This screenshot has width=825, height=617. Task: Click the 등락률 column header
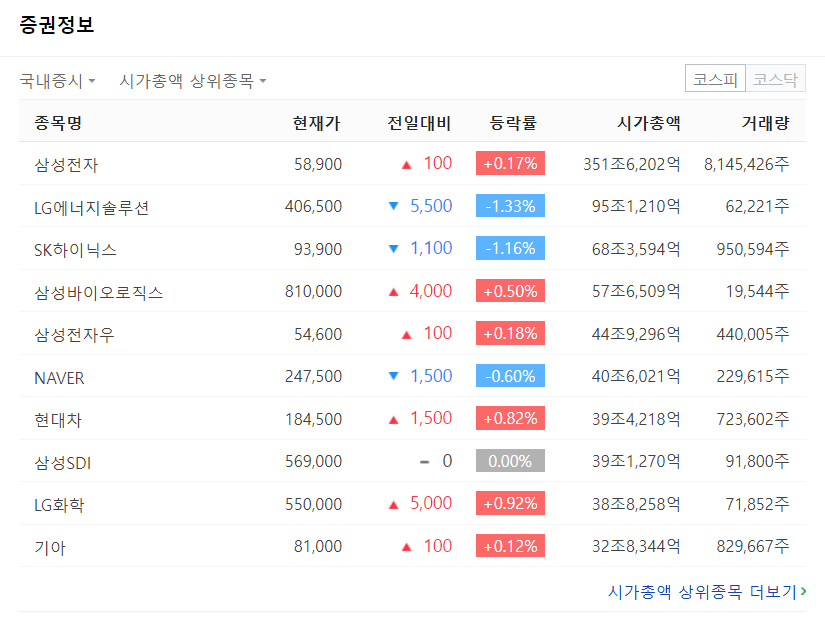(x=513, y=123)
